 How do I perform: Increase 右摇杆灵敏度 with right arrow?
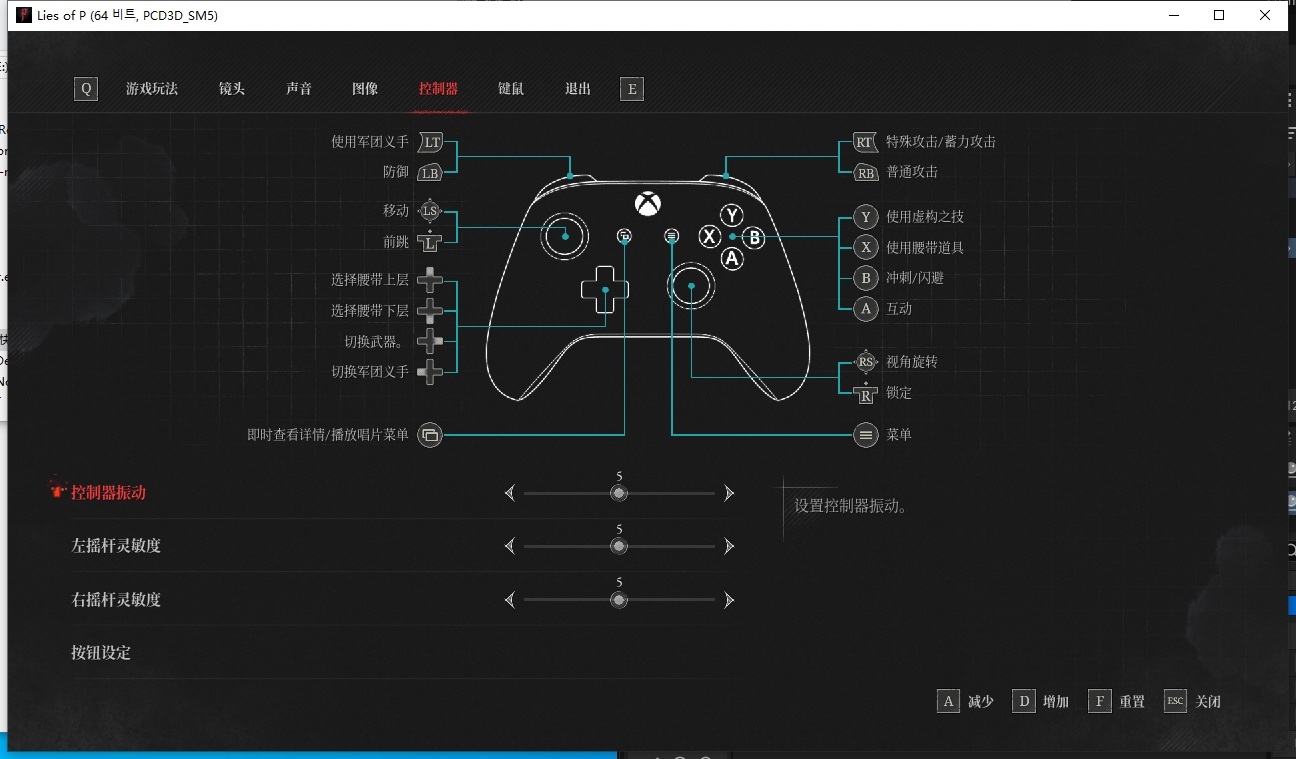pyautogui.click(x=729, y=600)
